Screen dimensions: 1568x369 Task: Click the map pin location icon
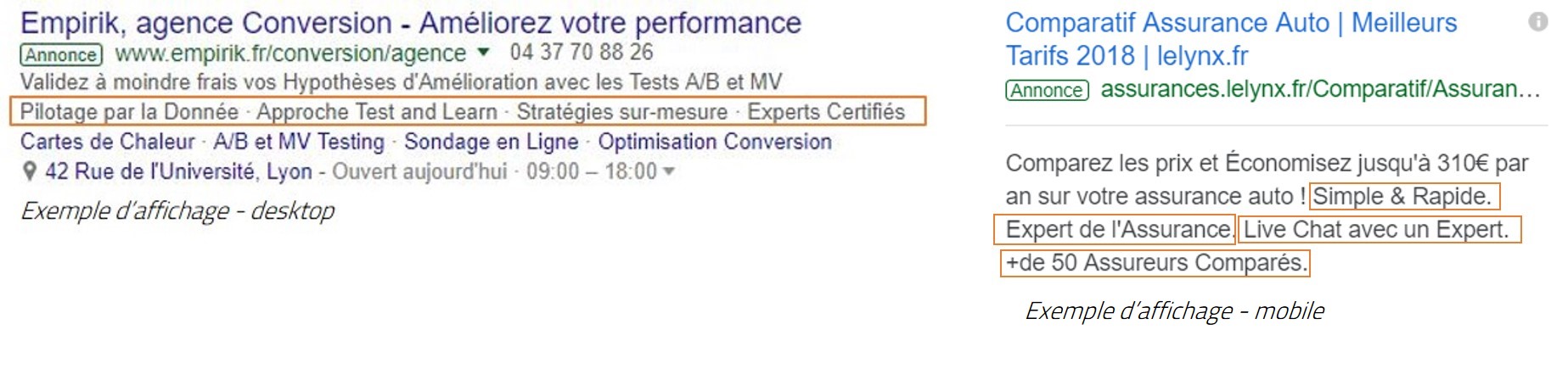[x=29, y=172]
